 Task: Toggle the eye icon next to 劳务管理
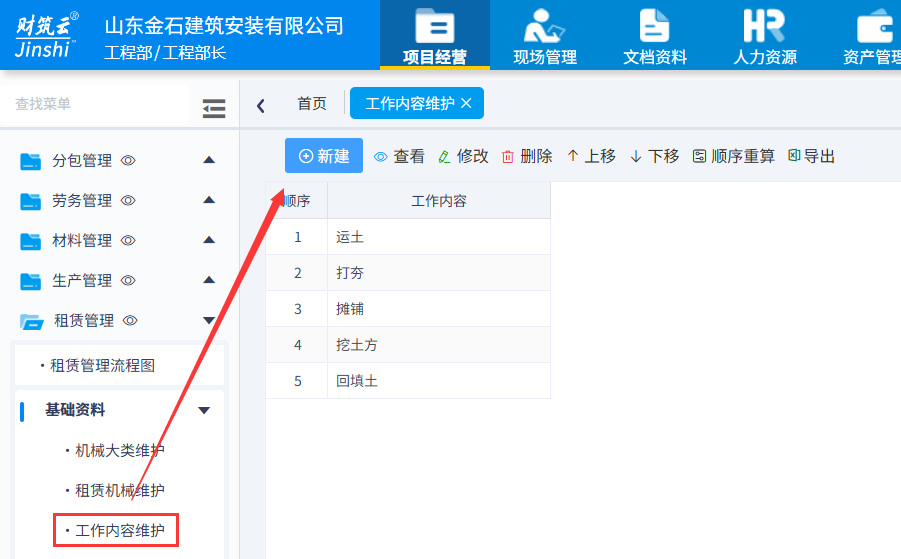tap(128, 201)
